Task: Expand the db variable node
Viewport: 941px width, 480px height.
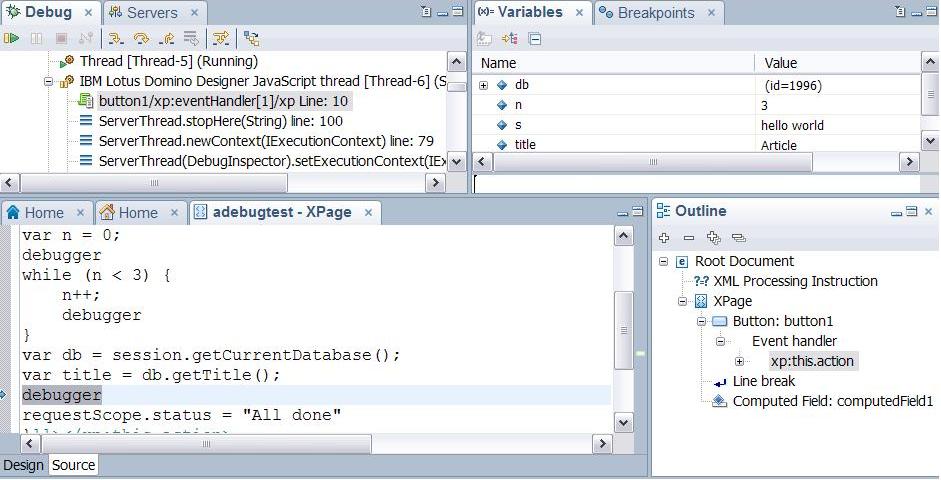Action: [x=484, y=86]
